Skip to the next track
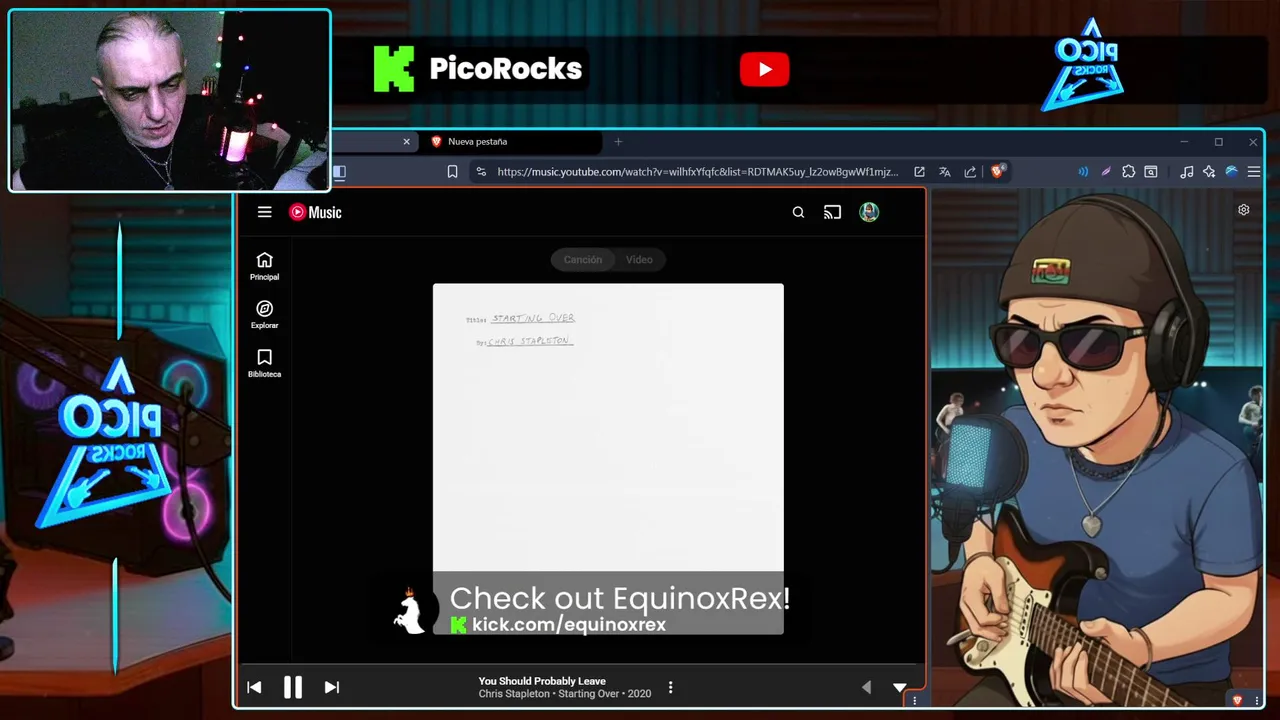Screen dimensions: 1280x720 point(331,687)
